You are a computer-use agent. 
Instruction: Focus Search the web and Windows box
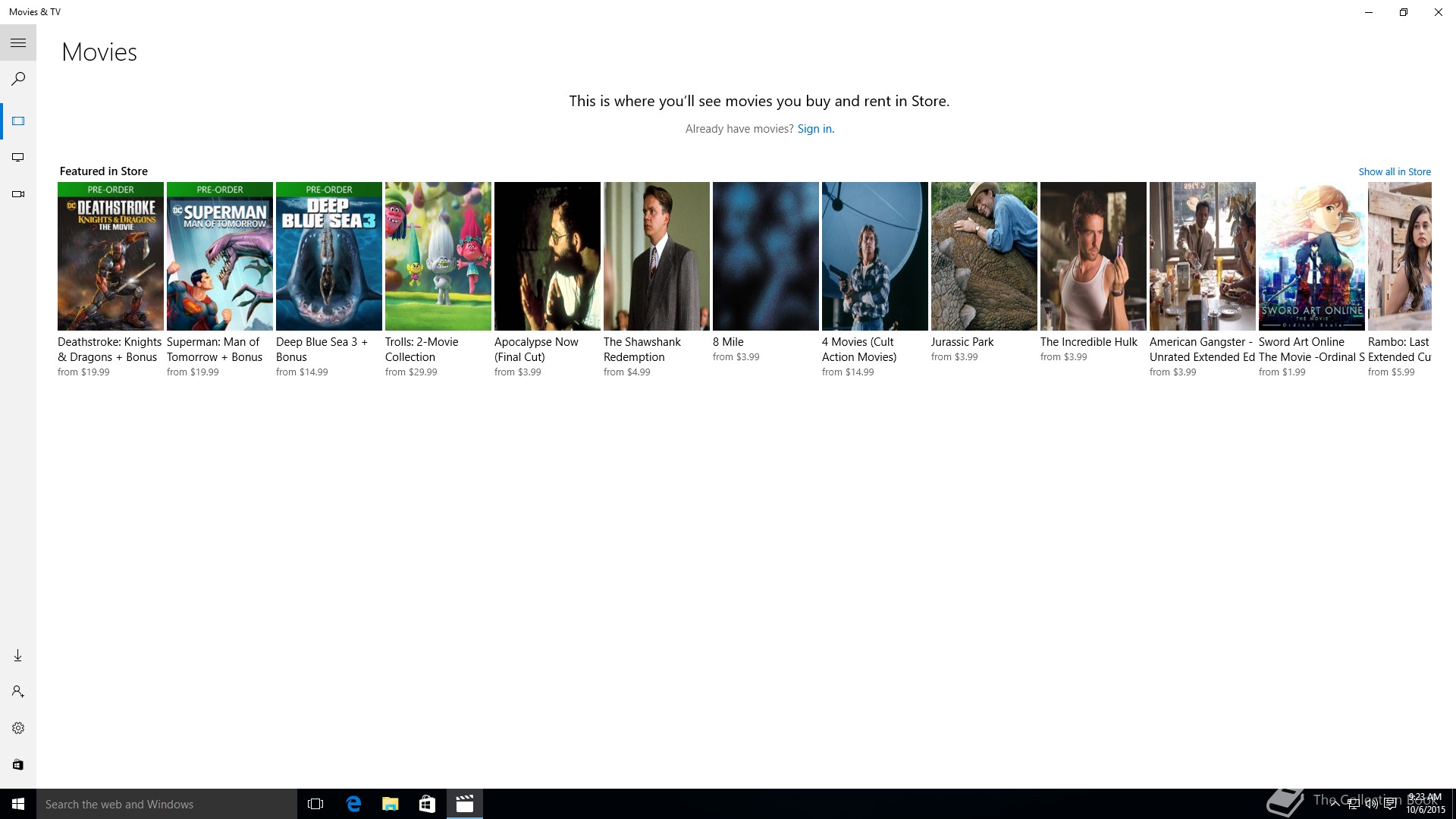(167, 804)
